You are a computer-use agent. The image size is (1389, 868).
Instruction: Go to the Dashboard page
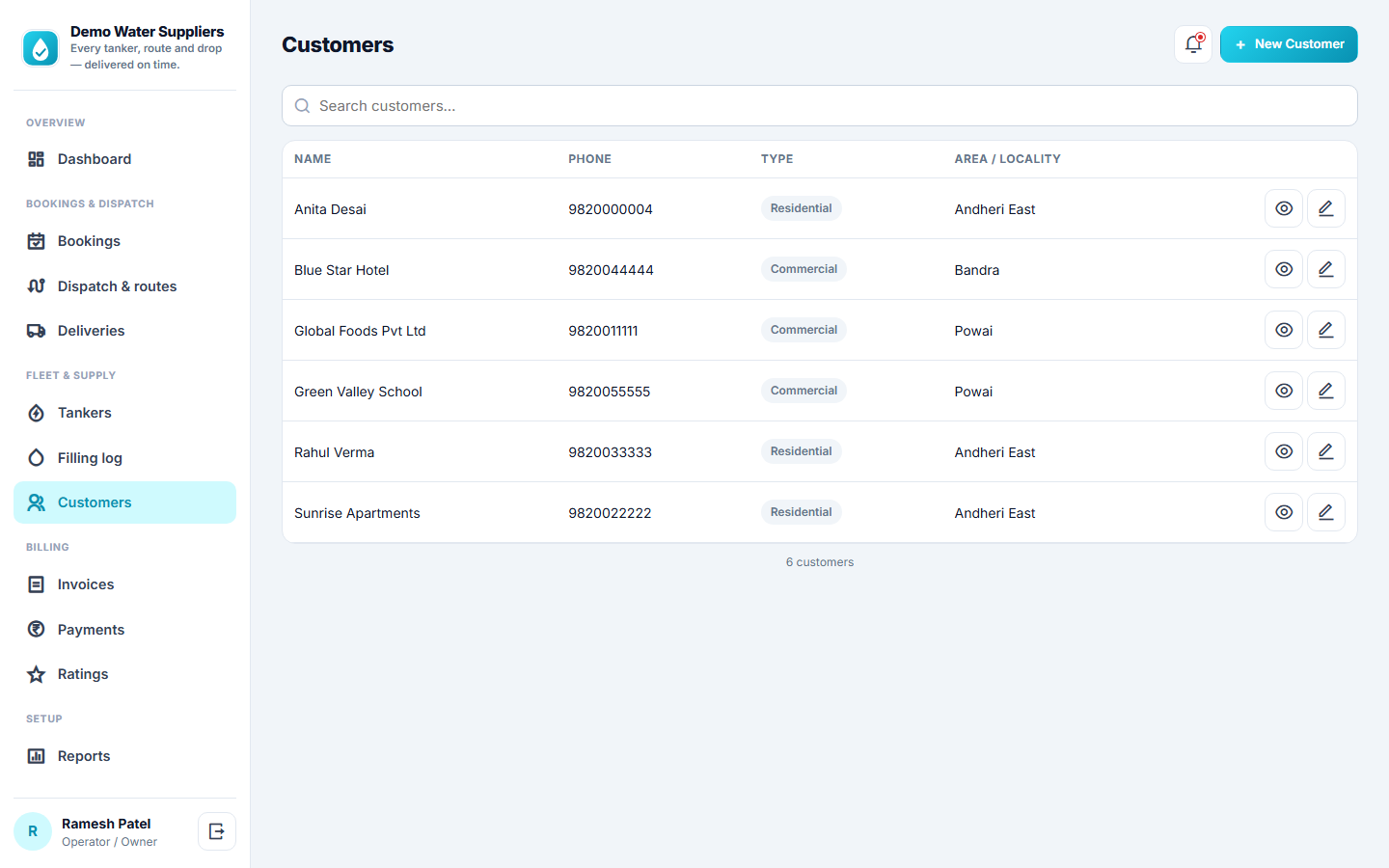coord(124,159)
